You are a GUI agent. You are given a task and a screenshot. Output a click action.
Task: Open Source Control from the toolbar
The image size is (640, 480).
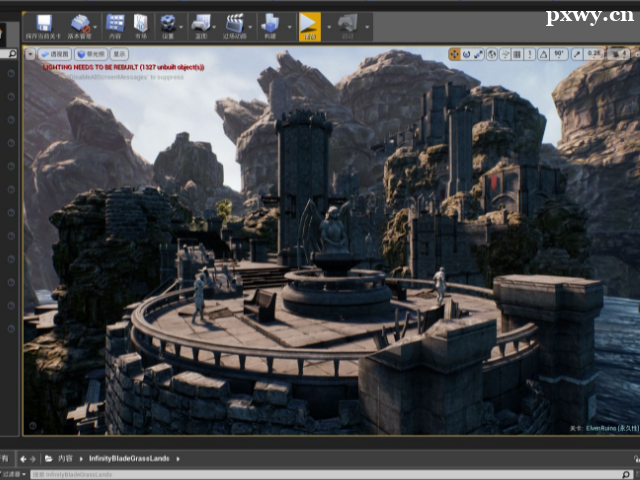coord(81,23)
